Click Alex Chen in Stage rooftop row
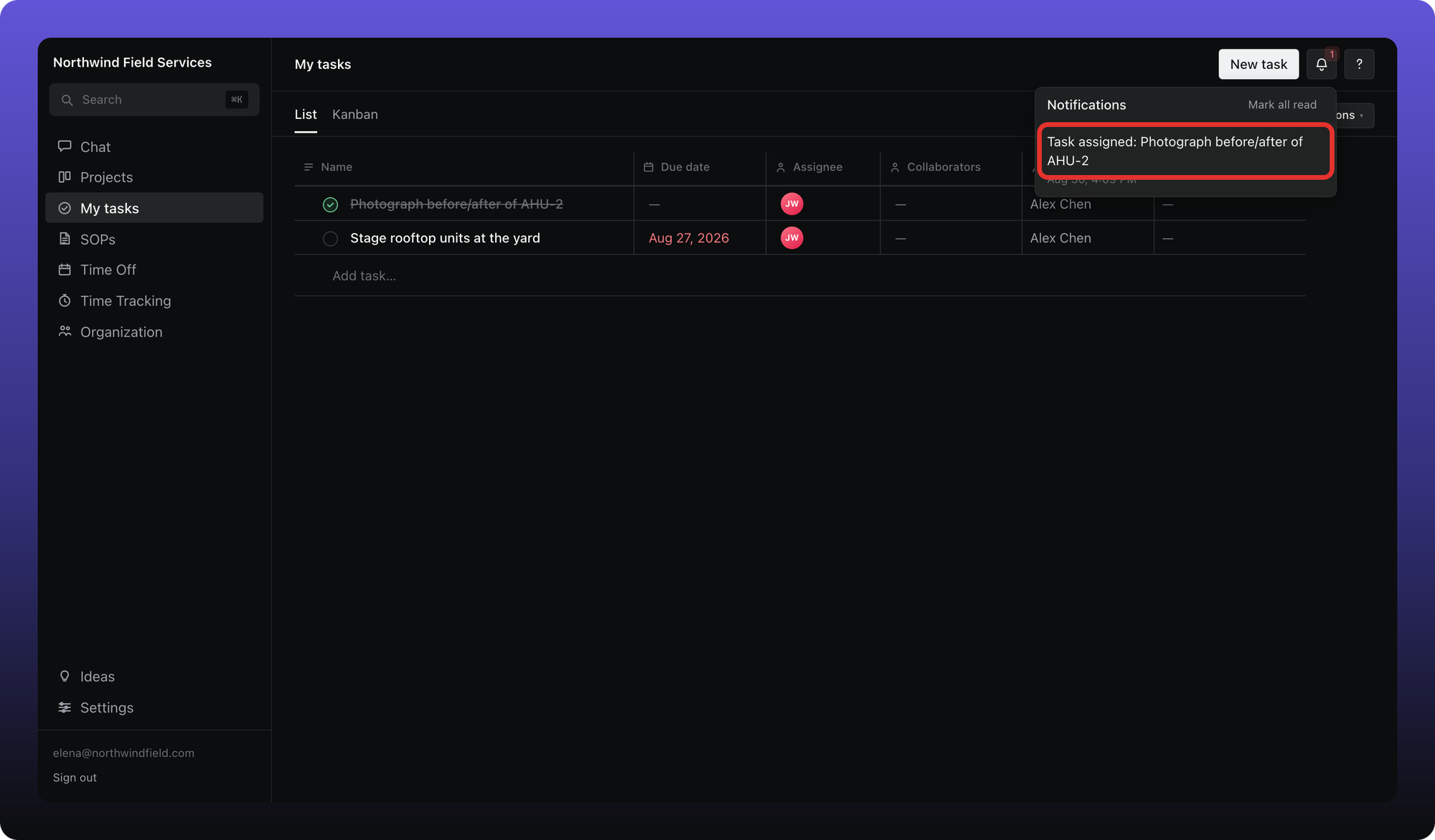1435x840 pixels. 1060,238
